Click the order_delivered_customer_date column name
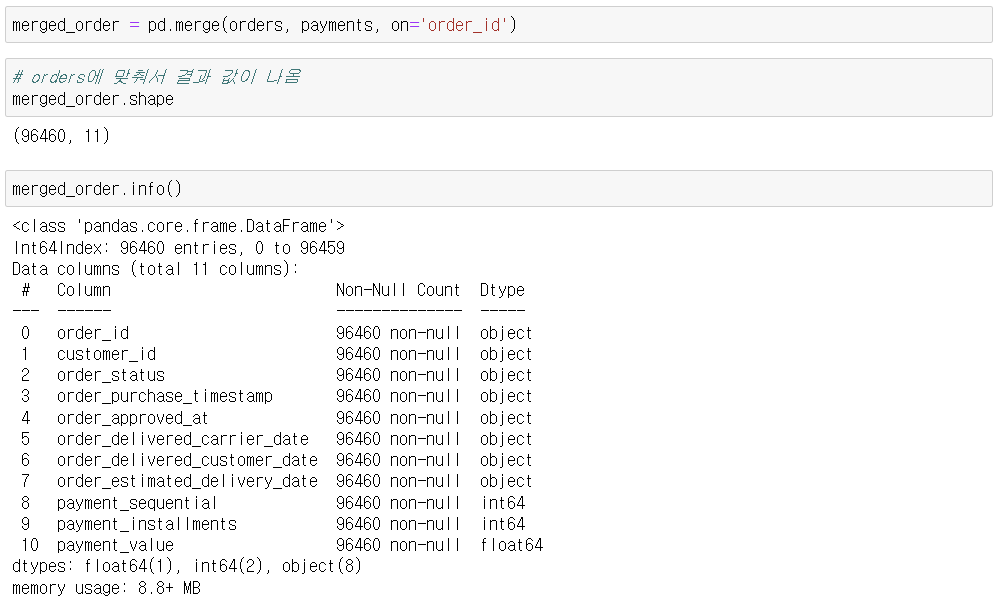The height and width of the screenshot is (598, 1002). [x=187, y=460]
